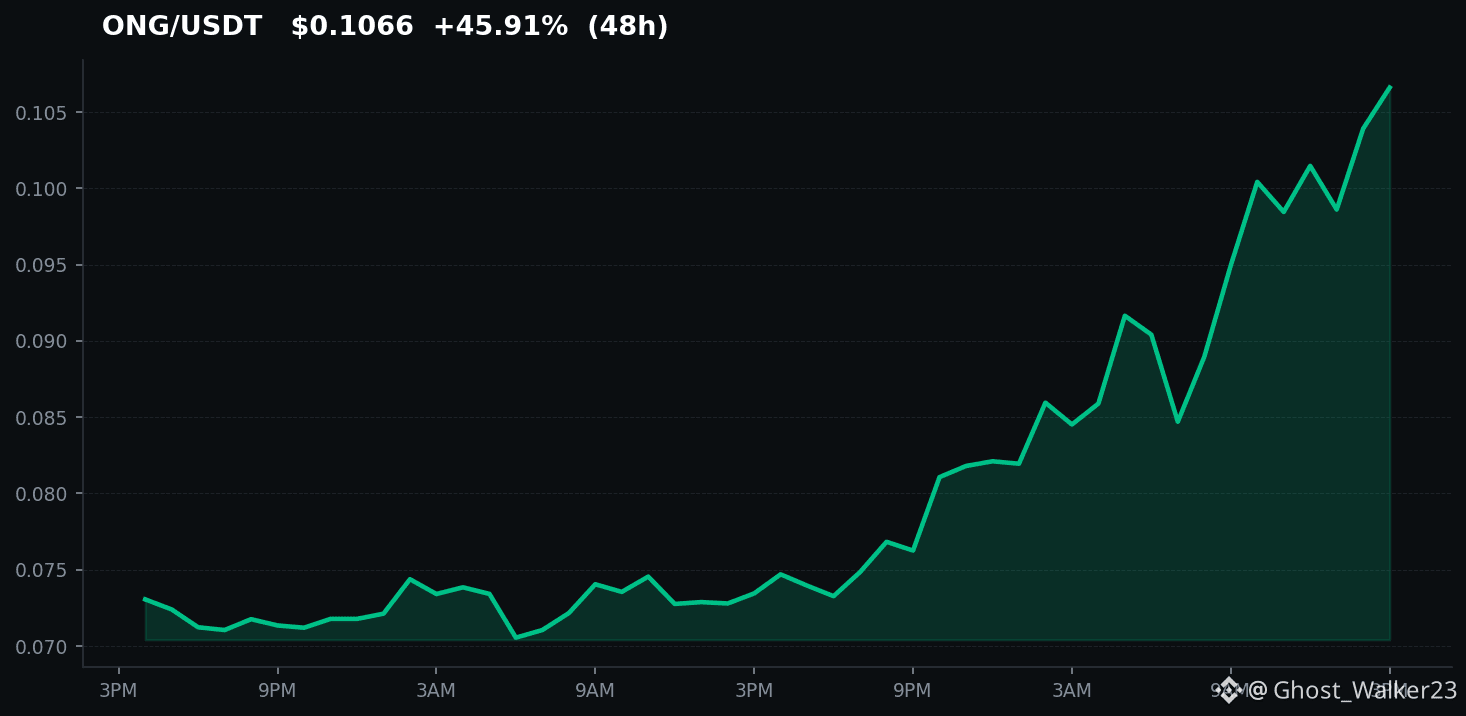The height and width of the screenshot is (716, 1466).
Task: Click the +45.91% change value
Action: [x=500, y=27]
